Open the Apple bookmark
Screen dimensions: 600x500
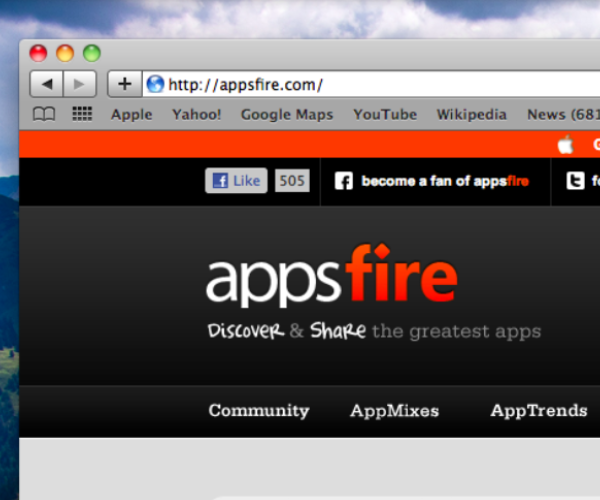click(x=132, y=114)
